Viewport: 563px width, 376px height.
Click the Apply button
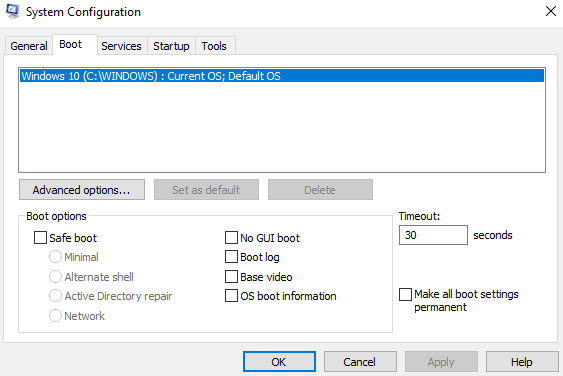click(x=441, y=362)
